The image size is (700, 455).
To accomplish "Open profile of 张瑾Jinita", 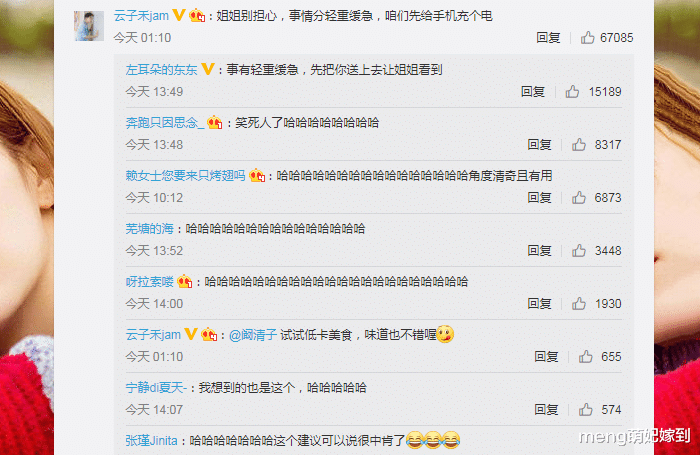I will [x=151, y=441].
